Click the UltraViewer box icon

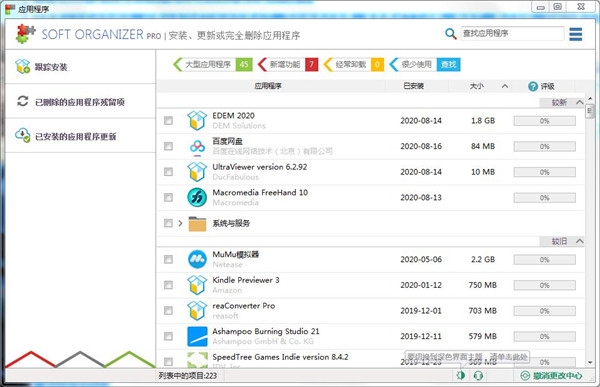click(x=197, y=172)
